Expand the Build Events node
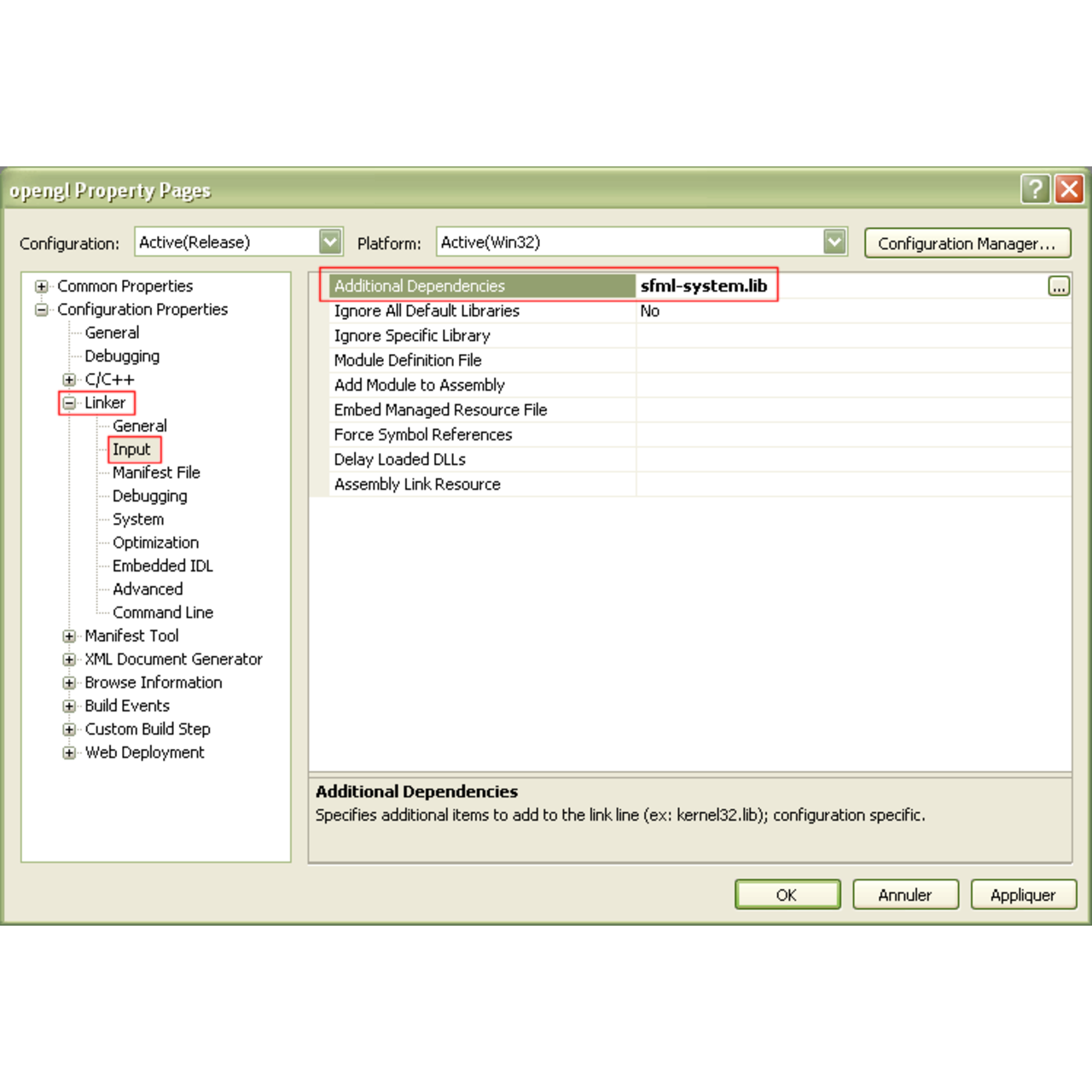This screenshot has width=1092, height=1092. click(69, 706)
